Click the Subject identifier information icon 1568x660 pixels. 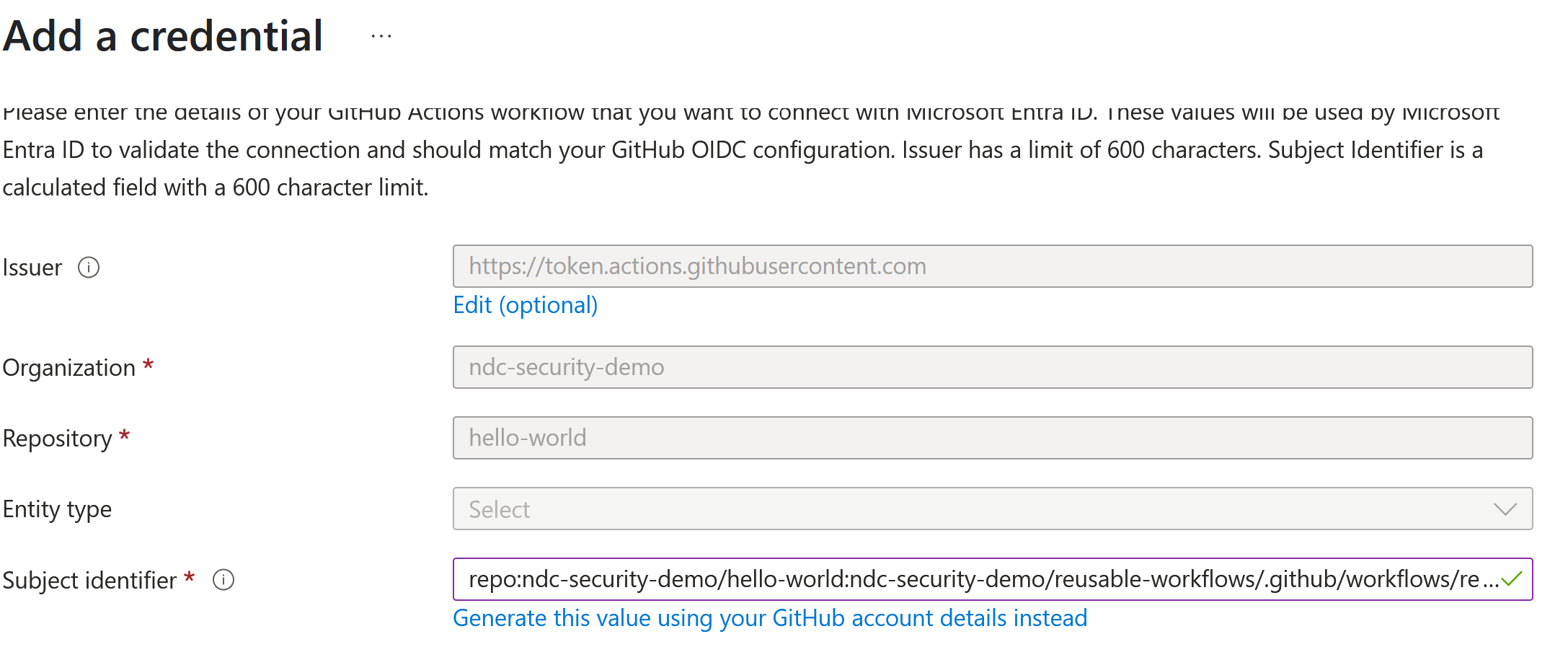coord(224,579)
